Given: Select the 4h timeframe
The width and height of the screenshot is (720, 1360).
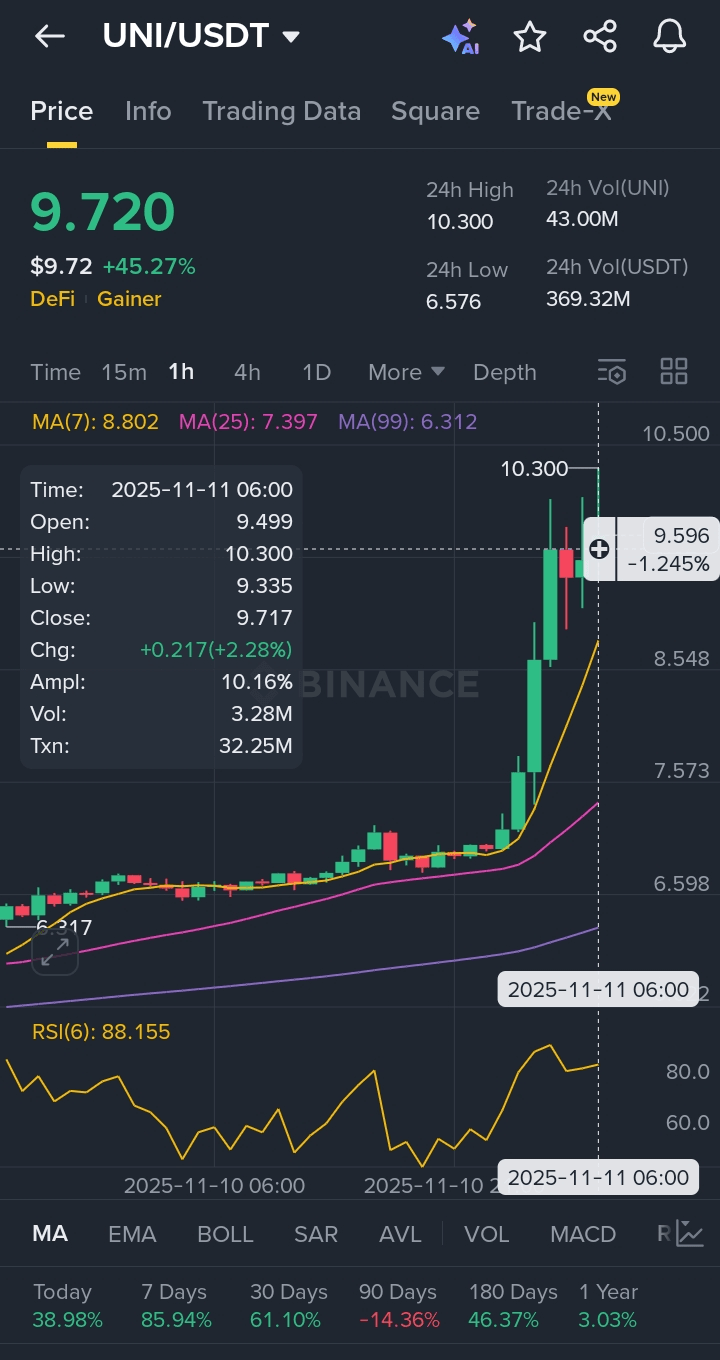Looking at the screenshot, I should [247, 372].
